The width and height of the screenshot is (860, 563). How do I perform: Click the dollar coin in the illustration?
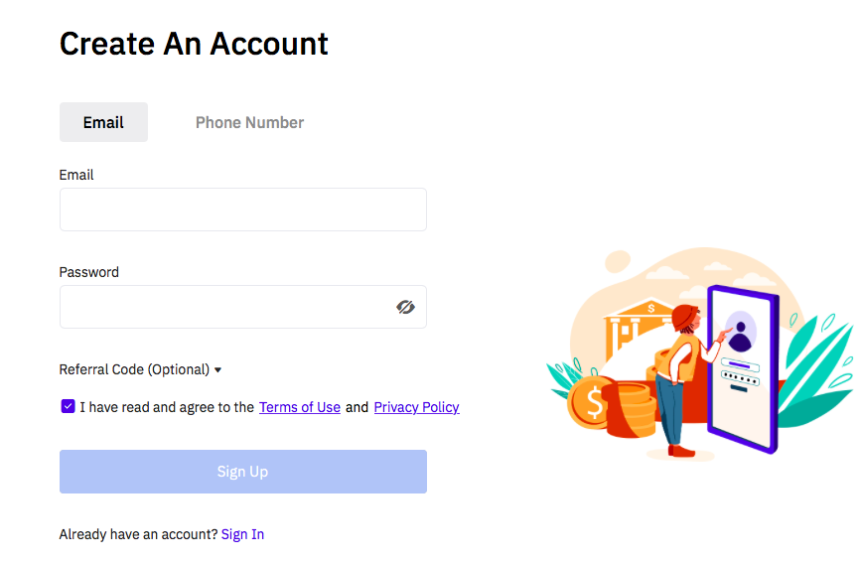[591, 405]
